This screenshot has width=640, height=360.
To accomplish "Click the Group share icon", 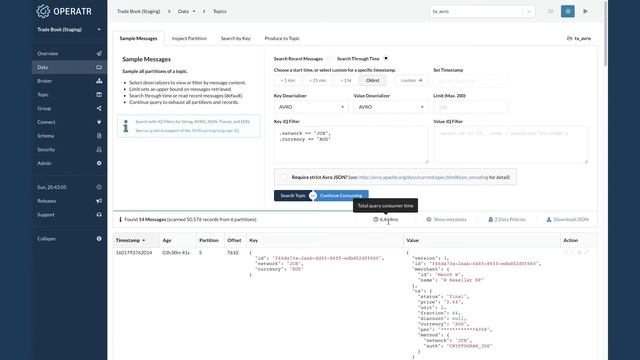I will click(99, 108).
